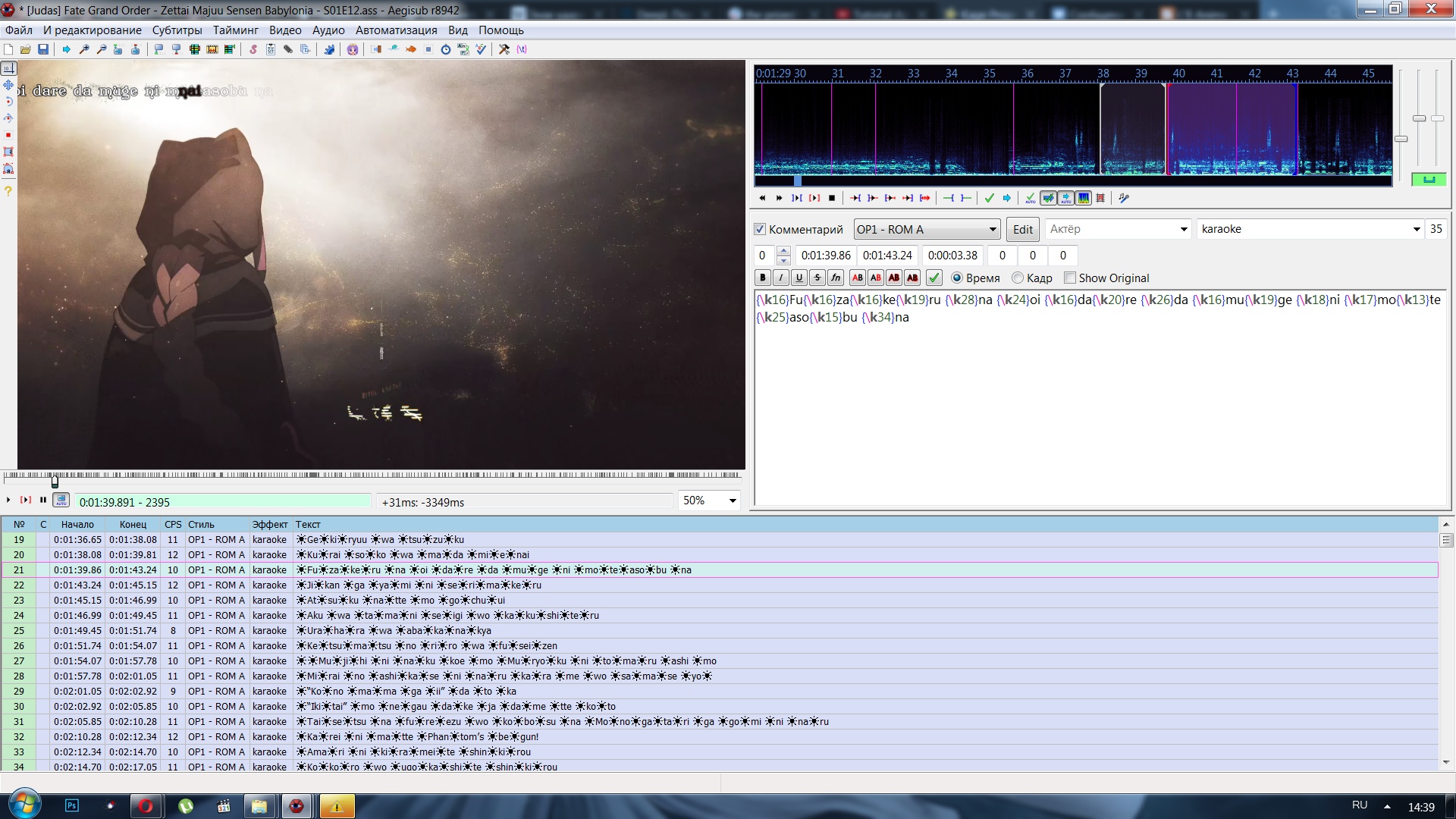Open the Тайминг menu
Viewport: 1456px width, 819px height.
pyautogui.click(x=235, y=30)
